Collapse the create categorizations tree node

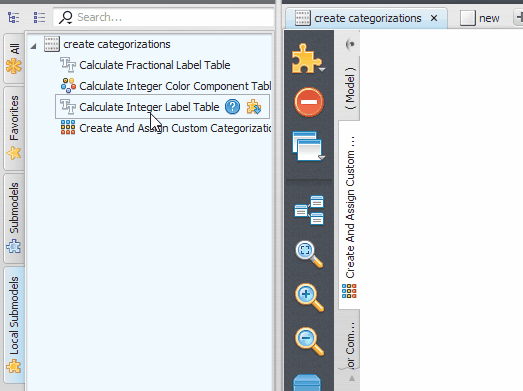coord(33,46)
